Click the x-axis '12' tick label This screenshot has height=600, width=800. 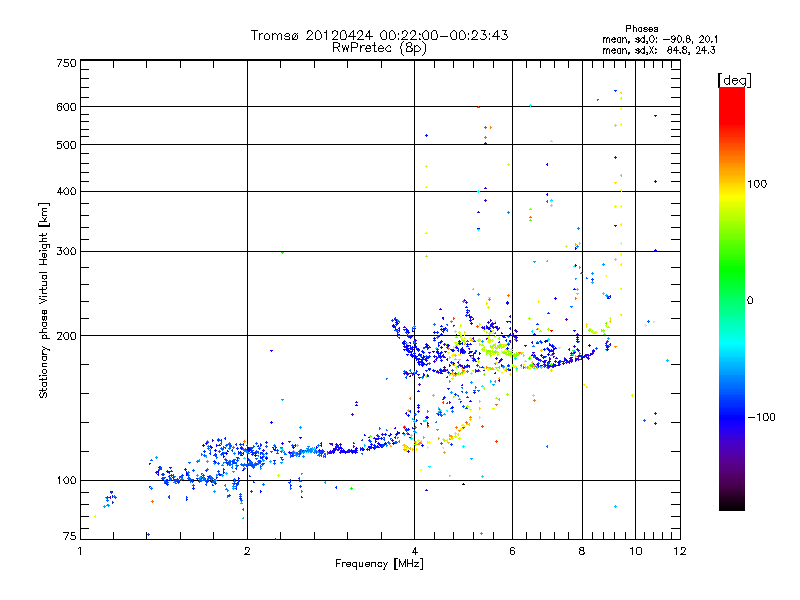click(680, 551)
